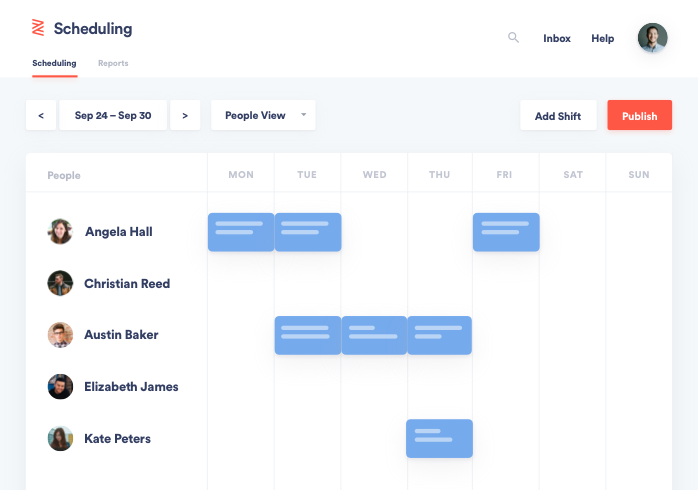Screen dimensions: 698x490
Task: Click Elizabeth James's avatar
Action: [x=60, y=386]
